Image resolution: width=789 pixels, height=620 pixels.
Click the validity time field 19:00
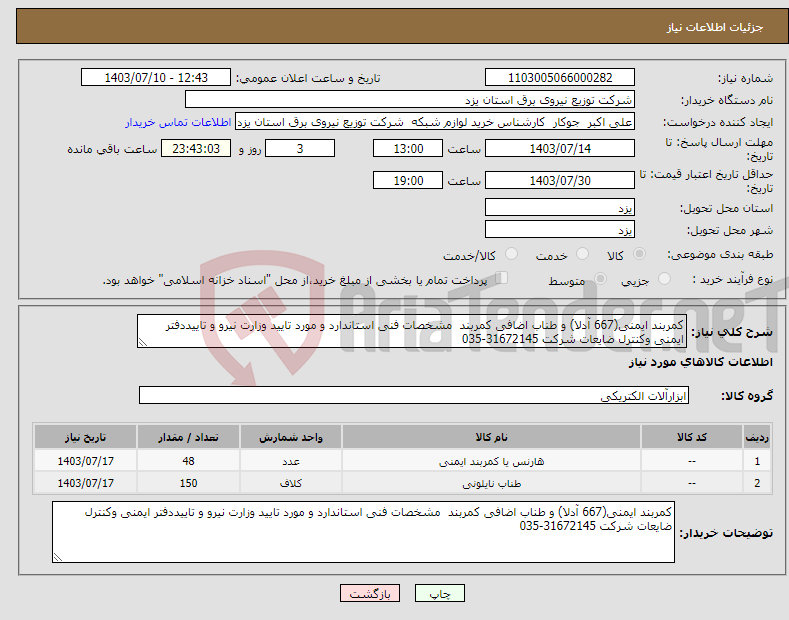pos(408,180)
